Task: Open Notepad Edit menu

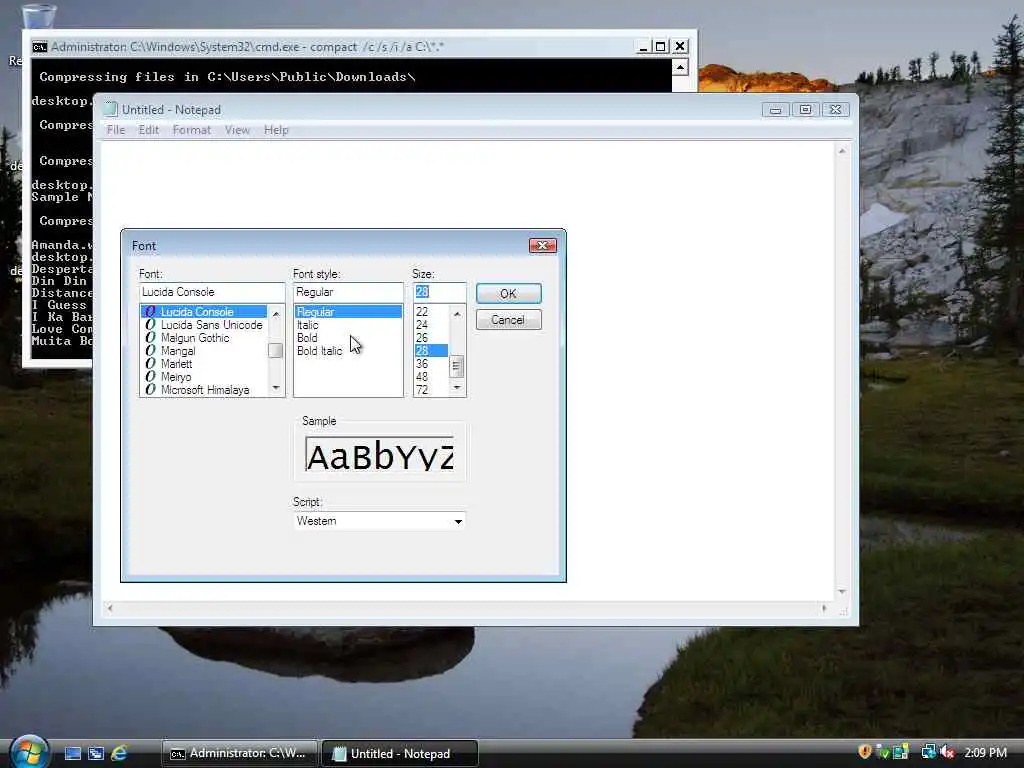Action: (148, 130)
